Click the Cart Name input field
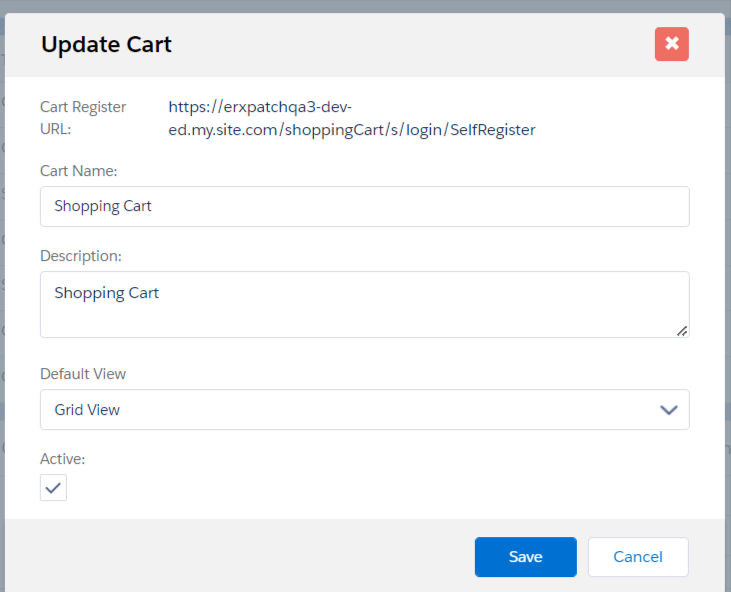731x592 pixels. 364,207
